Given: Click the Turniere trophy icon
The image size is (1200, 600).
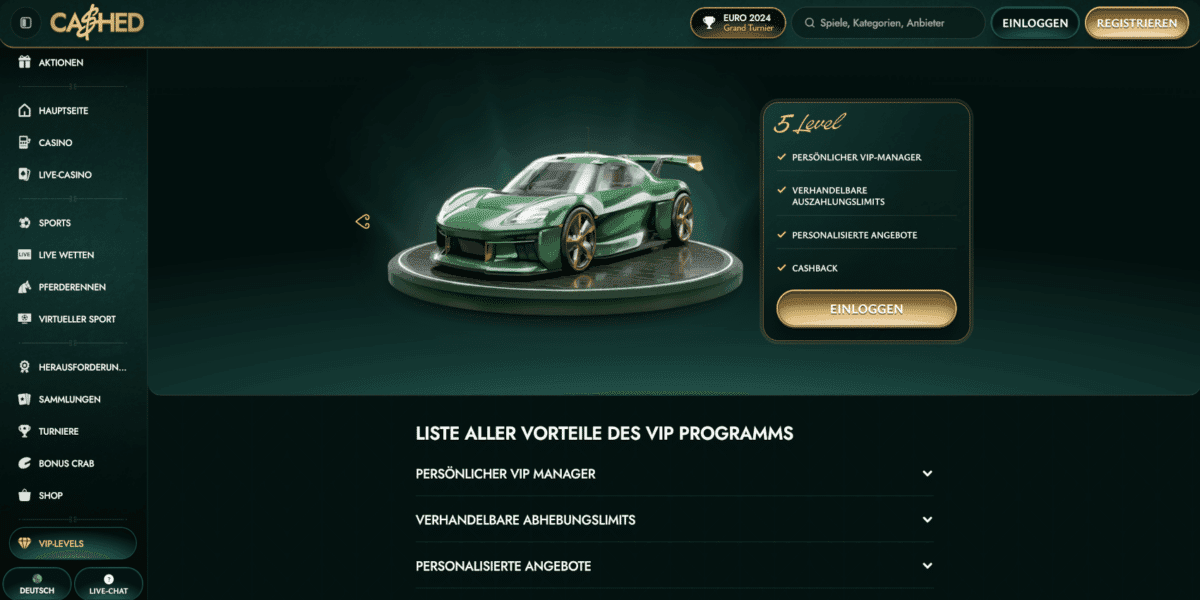Looking at the screenshot, I should pyautogui.click(x=25, y=431).
